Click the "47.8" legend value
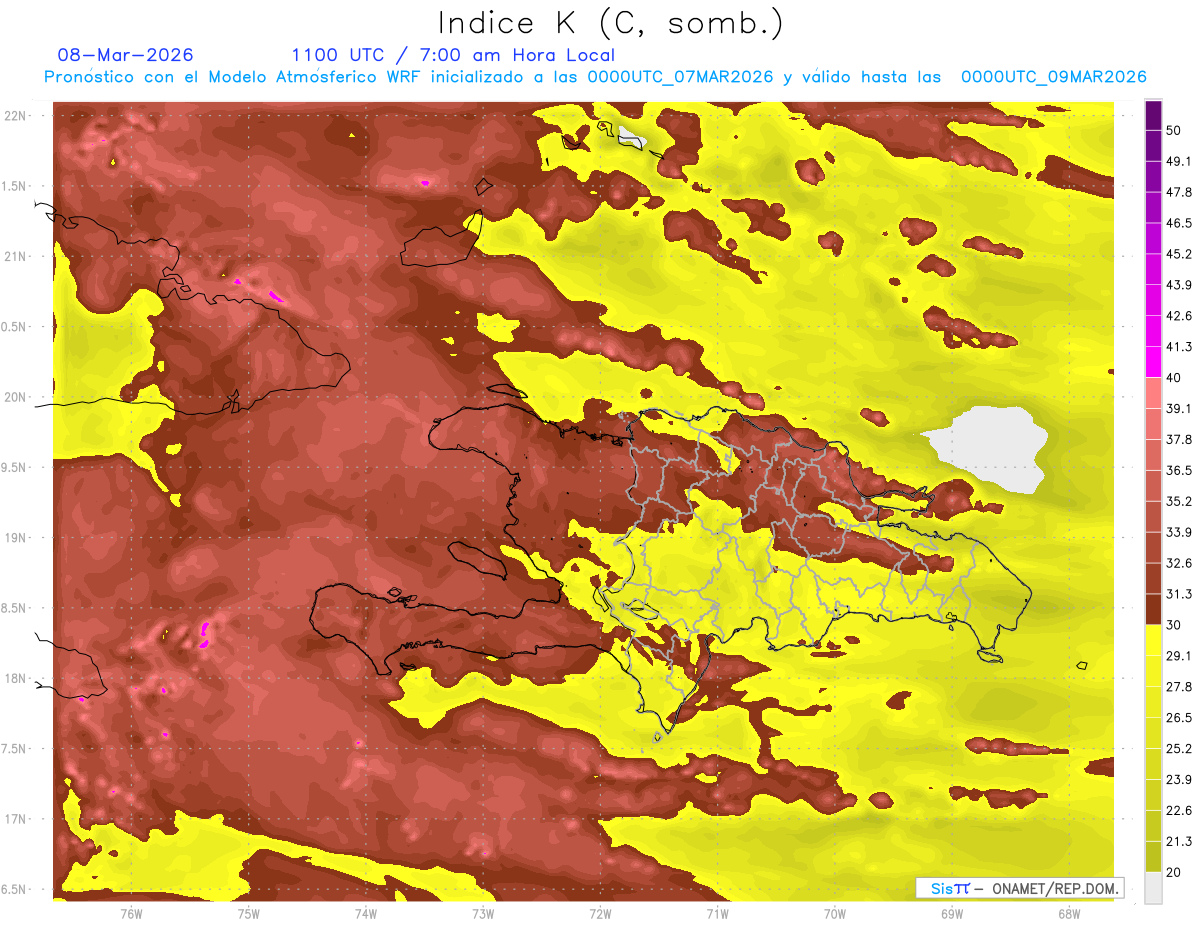The width and height of the screenshot is (1200, 927). point(1179,192)
